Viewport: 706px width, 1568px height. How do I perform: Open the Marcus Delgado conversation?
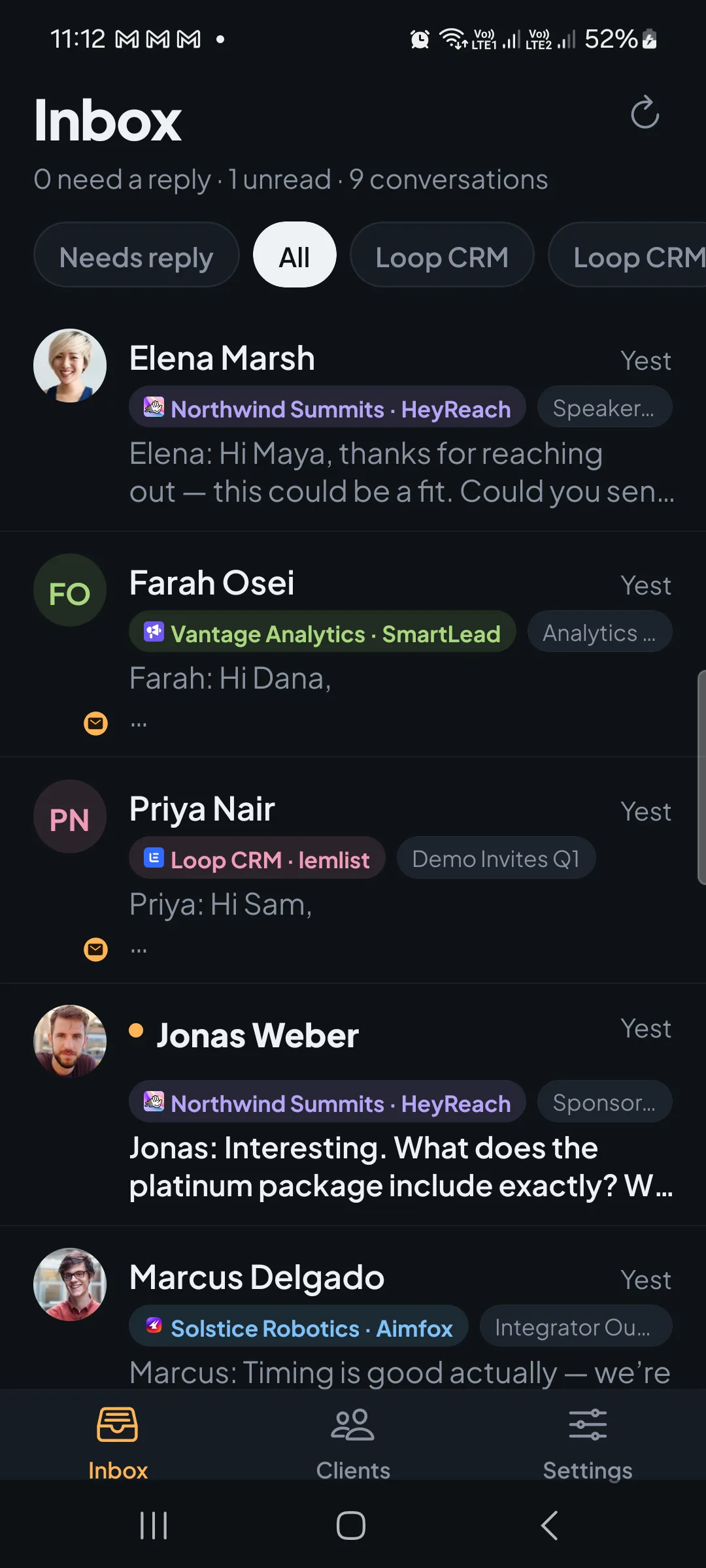pos(353,1308)
